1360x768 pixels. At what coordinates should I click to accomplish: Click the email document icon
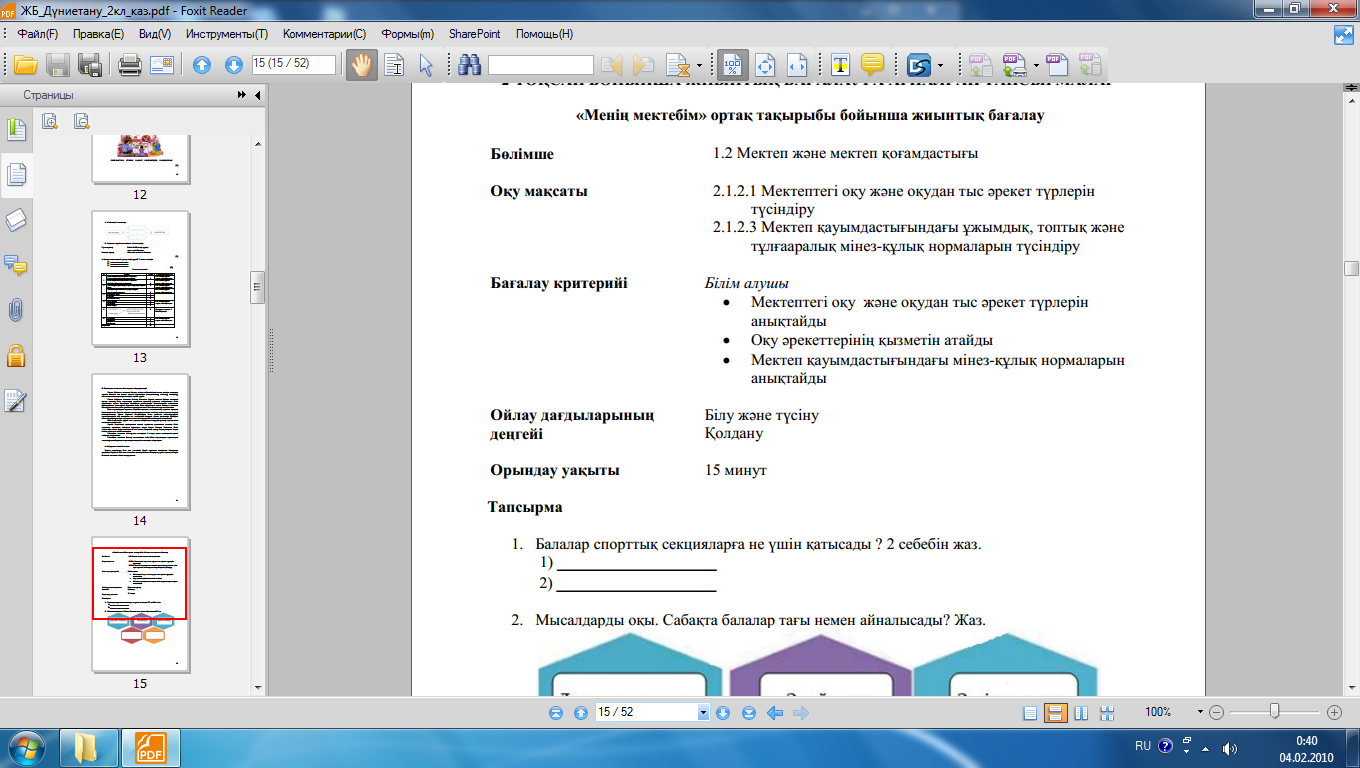coord(162,65)
